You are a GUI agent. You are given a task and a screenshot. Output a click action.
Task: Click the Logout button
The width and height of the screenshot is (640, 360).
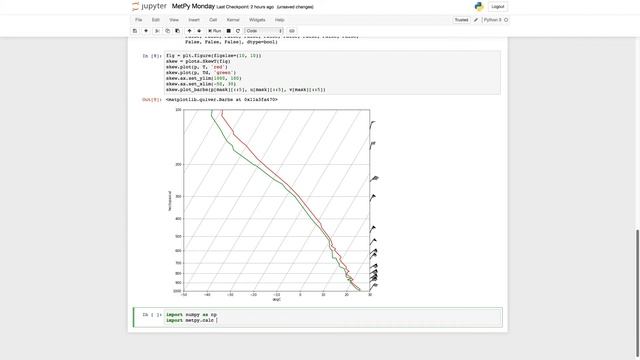click(498, 7)
